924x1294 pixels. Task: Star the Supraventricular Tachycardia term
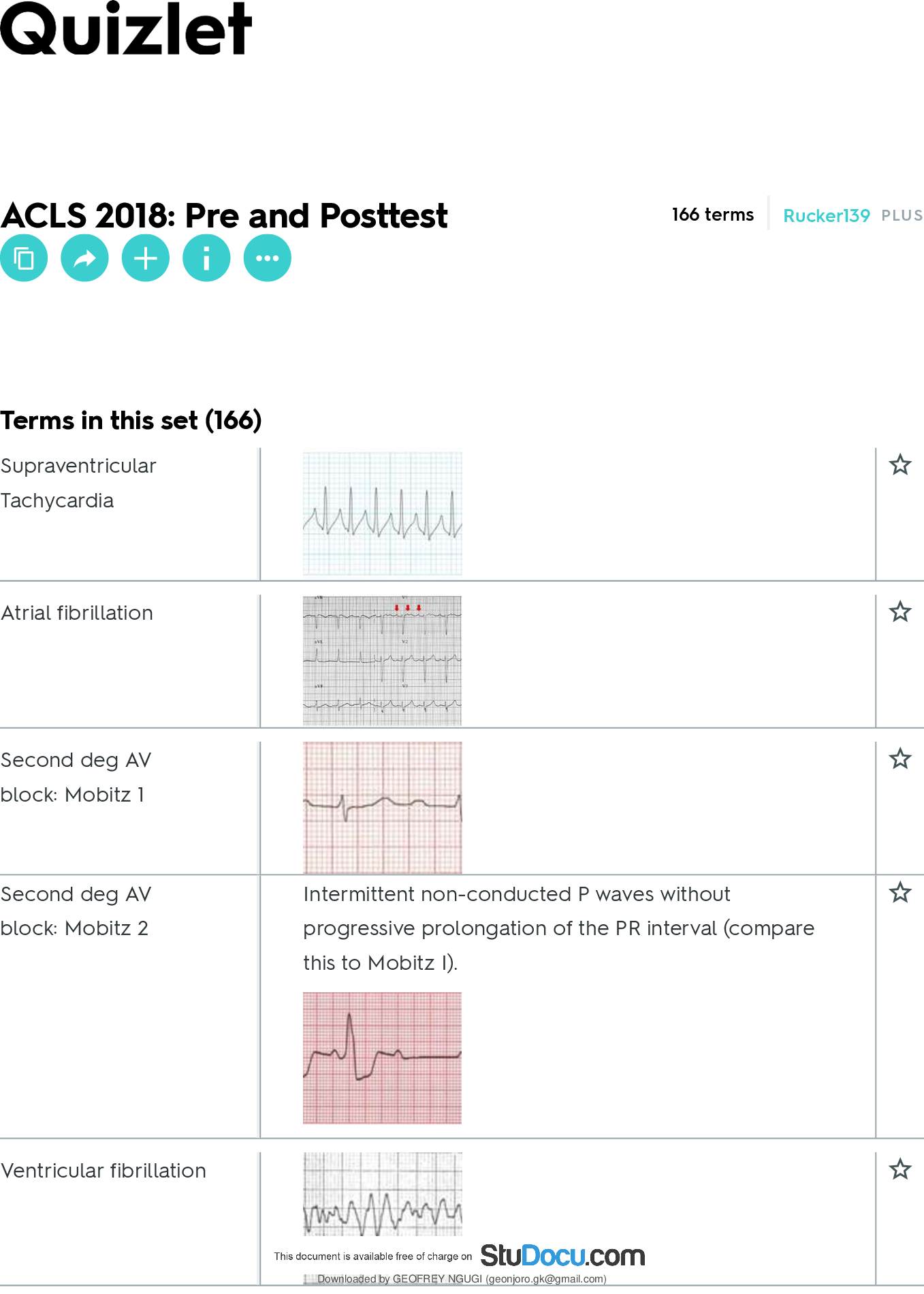coord(900,465)
